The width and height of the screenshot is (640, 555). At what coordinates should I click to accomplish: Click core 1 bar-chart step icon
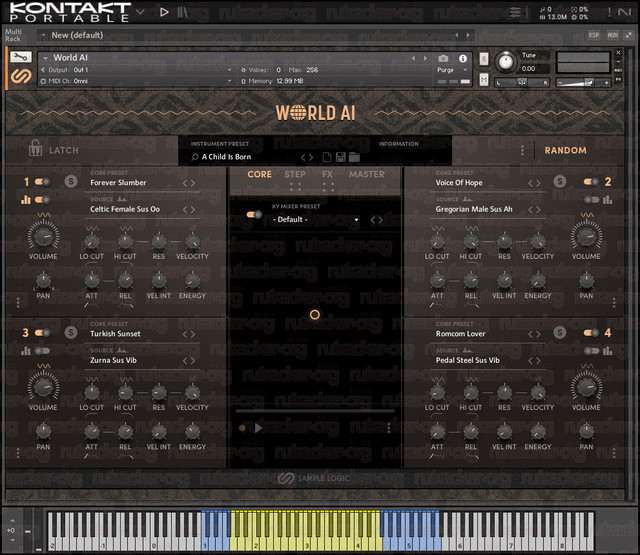26,200
